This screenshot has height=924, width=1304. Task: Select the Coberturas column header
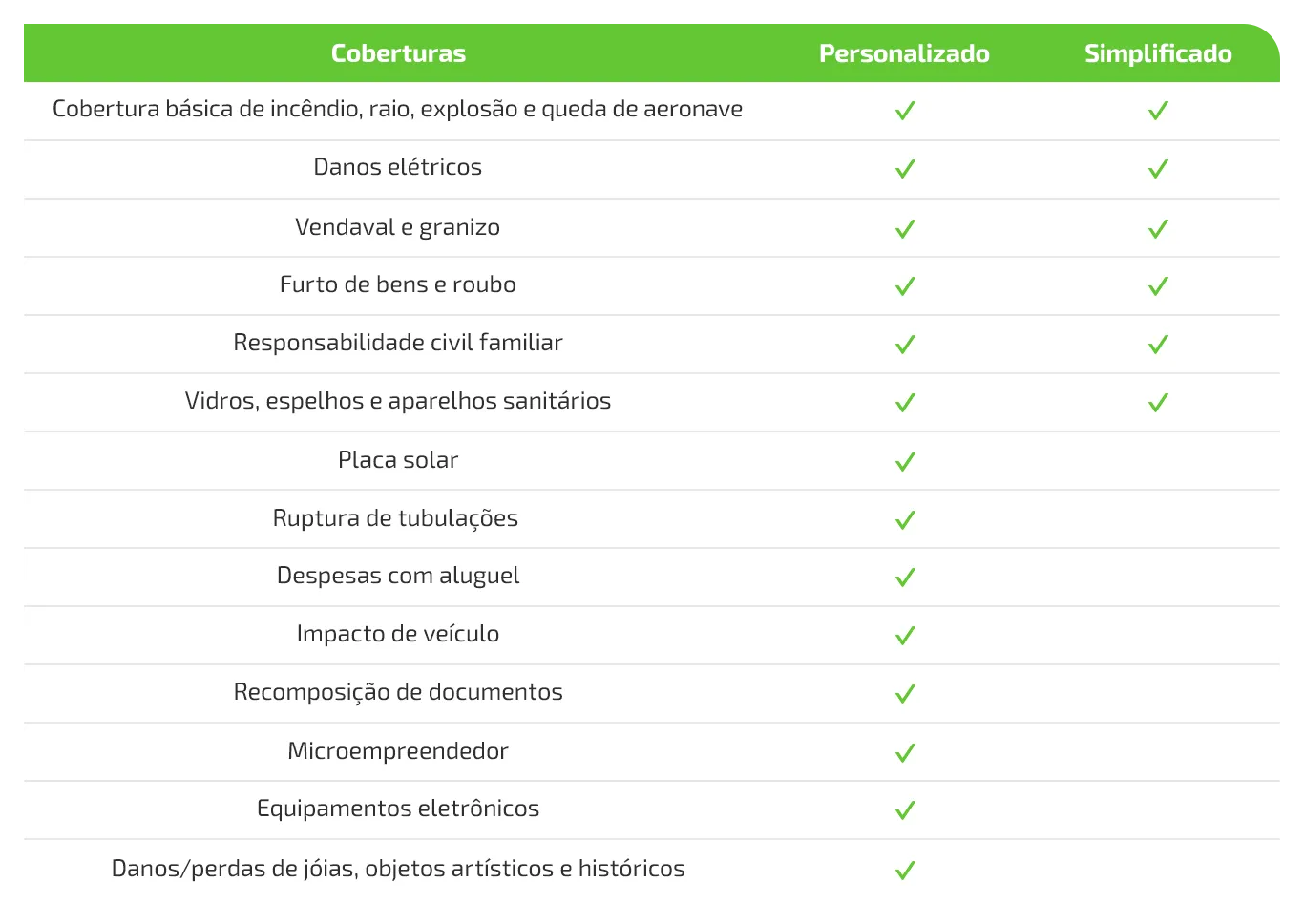click(398, 53)
